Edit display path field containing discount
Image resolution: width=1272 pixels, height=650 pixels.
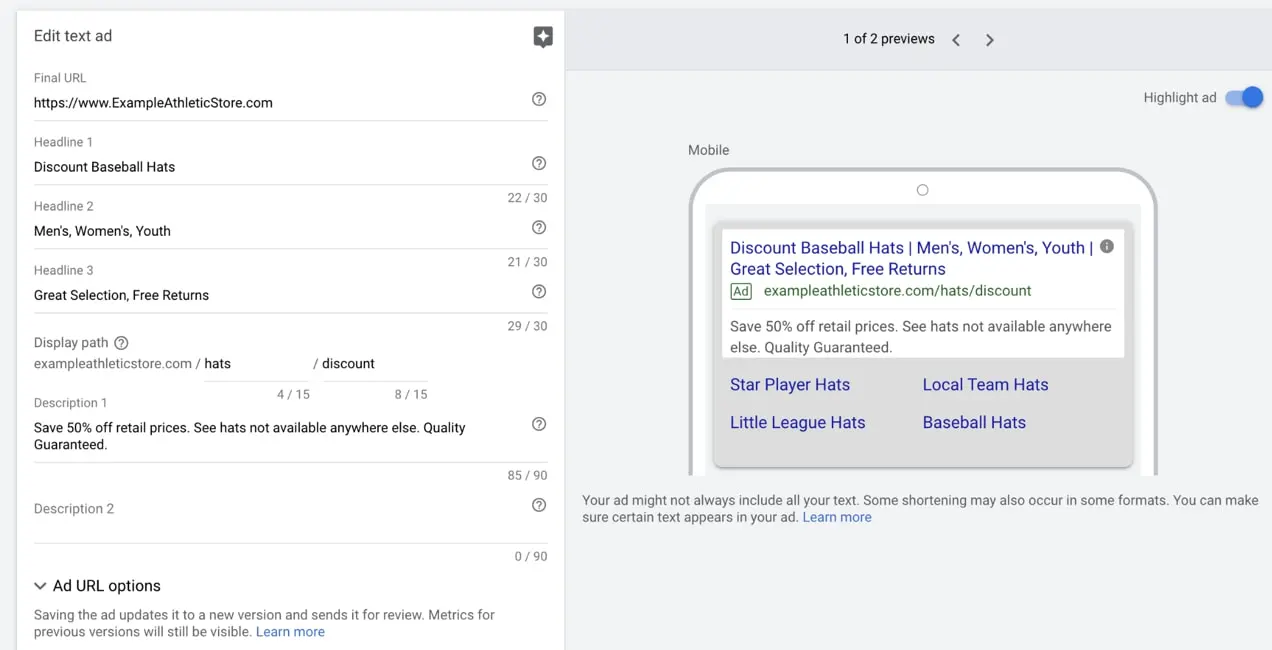pos(374,364)
